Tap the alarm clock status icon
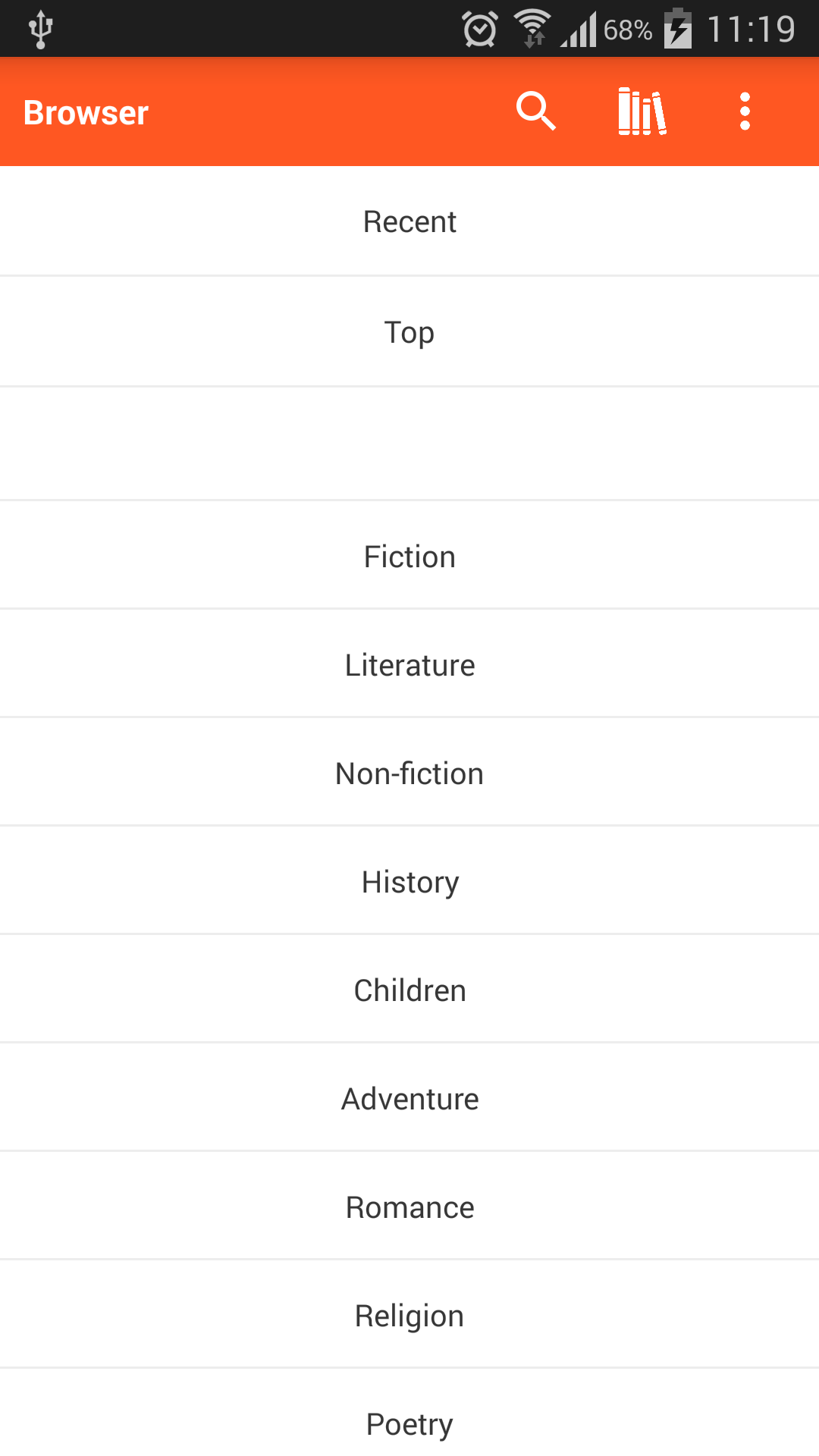 [479, 30]
